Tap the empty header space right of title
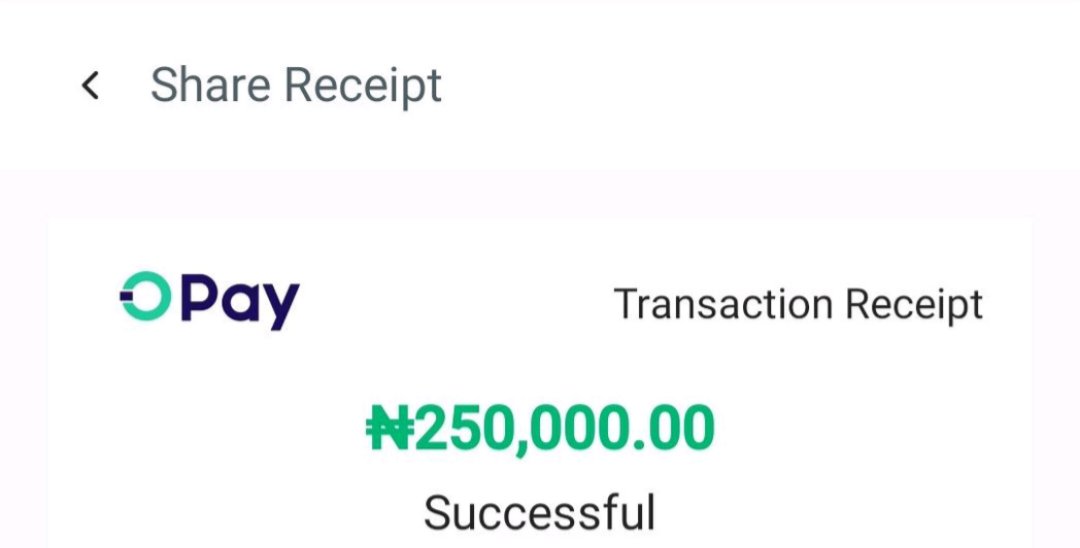The width and height of the screenshot is (1080, 548). tap(758, 85)
